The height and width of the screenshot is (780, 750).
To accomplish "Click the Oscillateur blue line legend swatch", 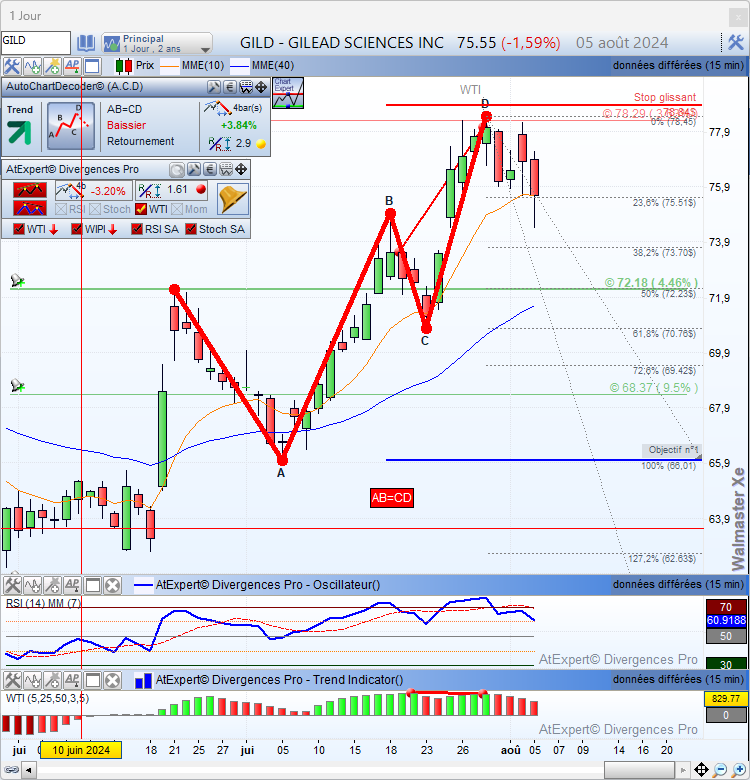I will (144, 585).
